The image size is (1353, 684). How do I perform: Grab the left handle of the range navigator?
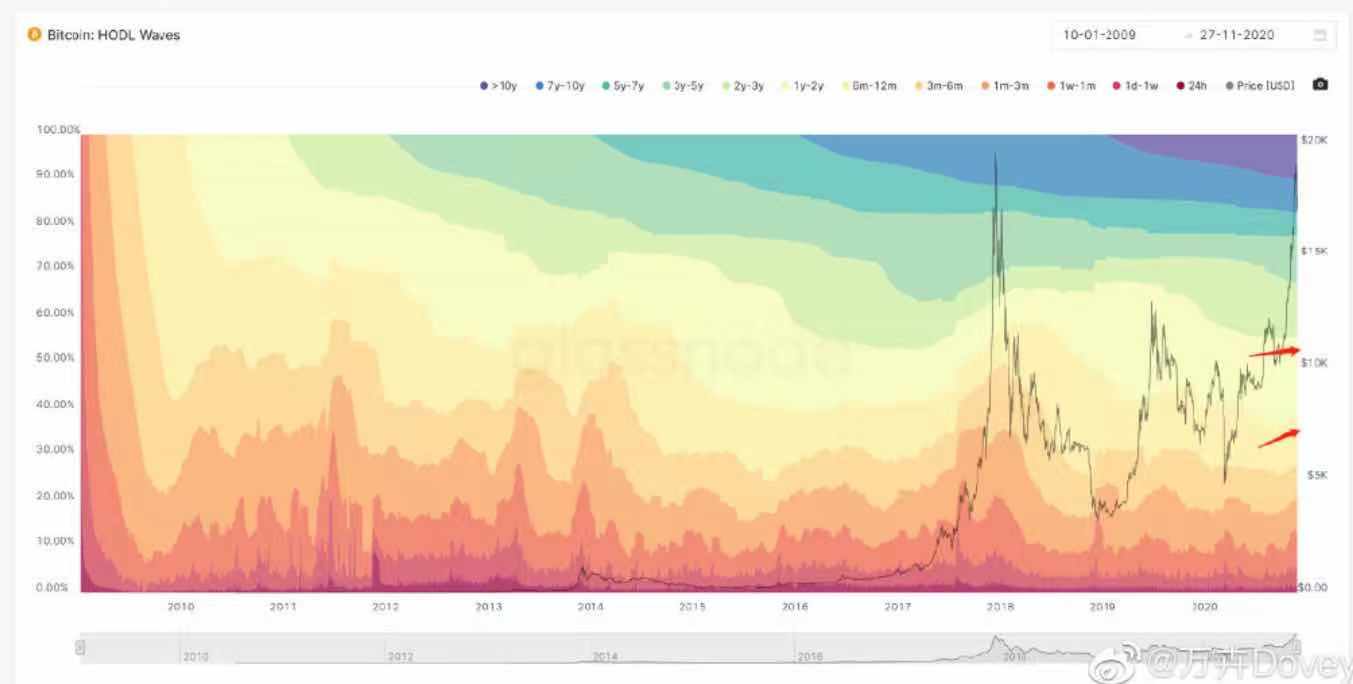pos(80,648)
